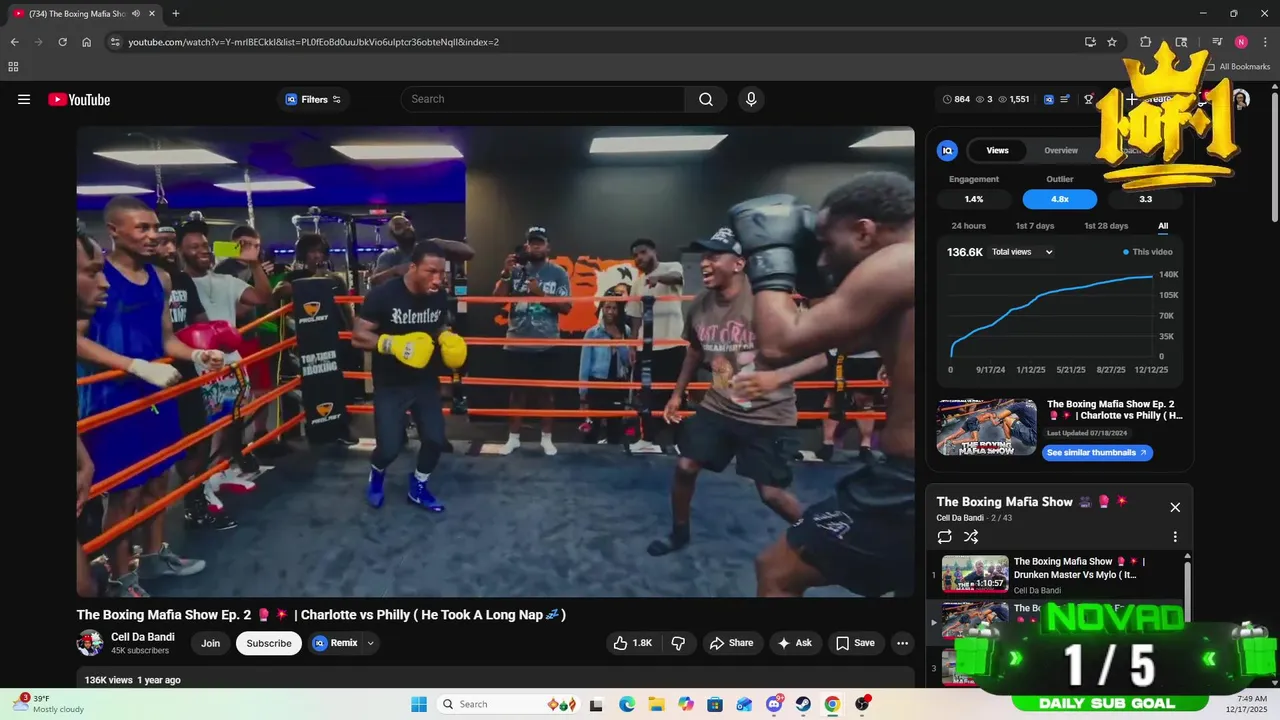Play Drunken Master Vs Mylo playlist video
The height and width of the screenshot is (720, 1280).
(x=1055, y=575)
